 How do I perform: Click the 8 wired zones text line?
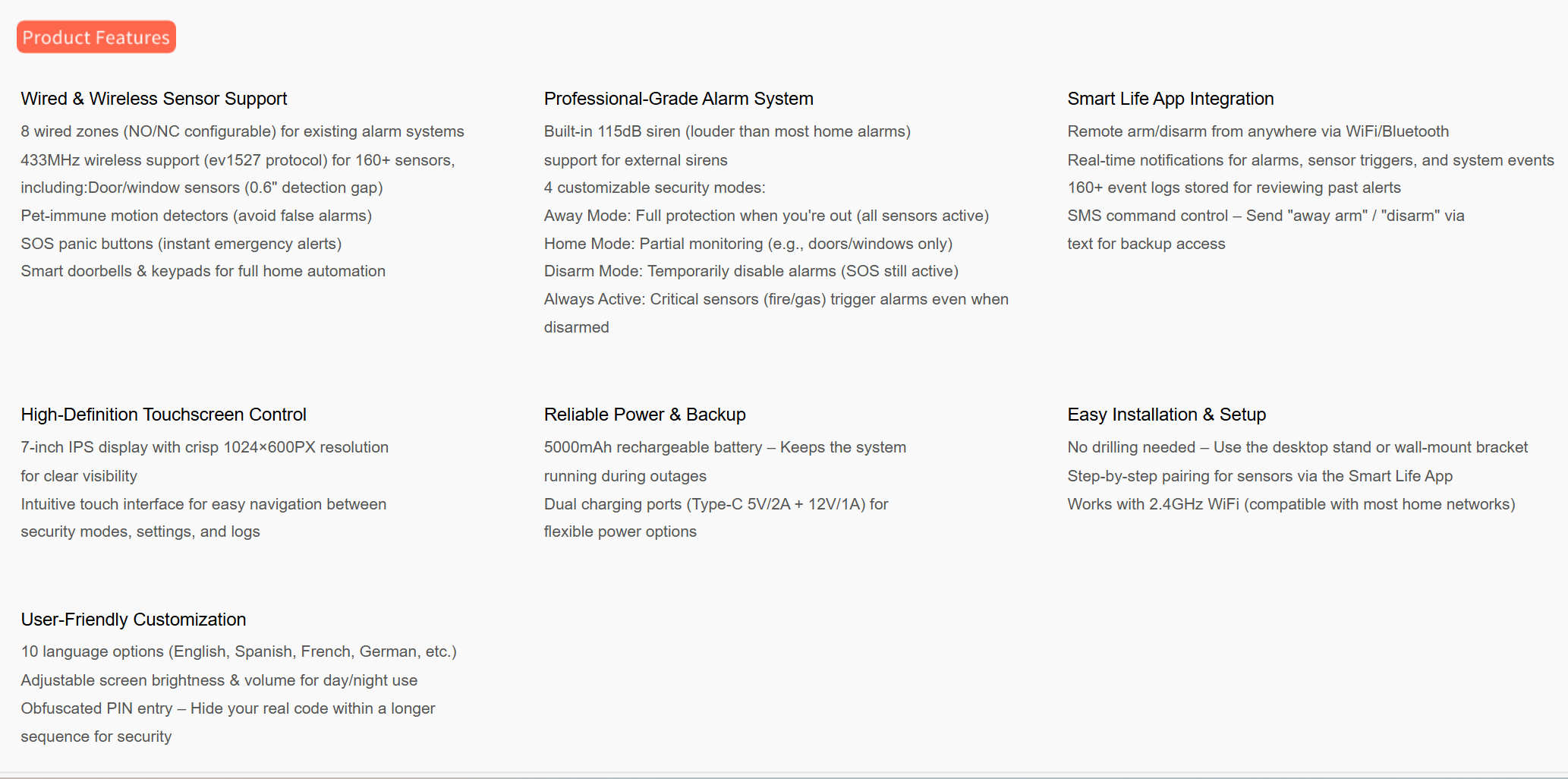coord(242,131)
